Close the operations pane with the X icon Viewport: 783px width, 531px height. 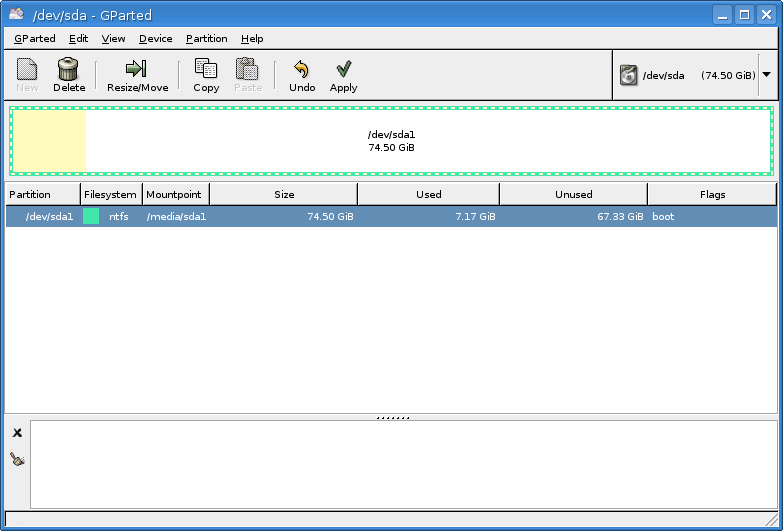pos(17,433)
